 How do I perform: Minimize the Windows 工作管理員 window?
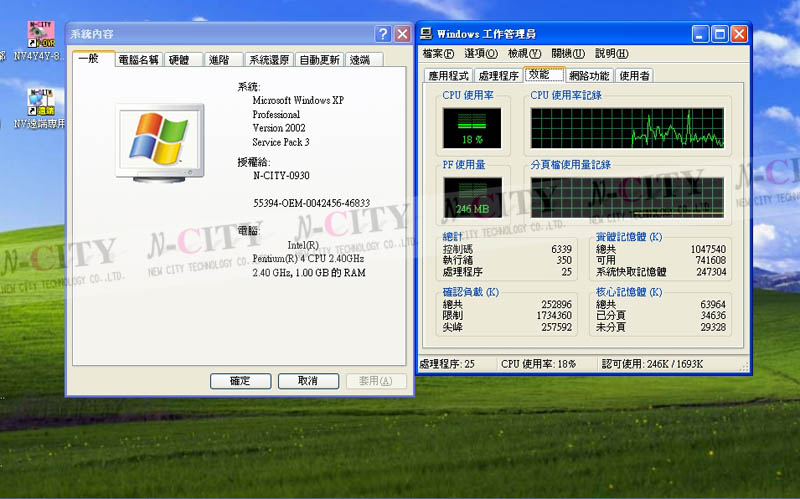pos(700,34)
